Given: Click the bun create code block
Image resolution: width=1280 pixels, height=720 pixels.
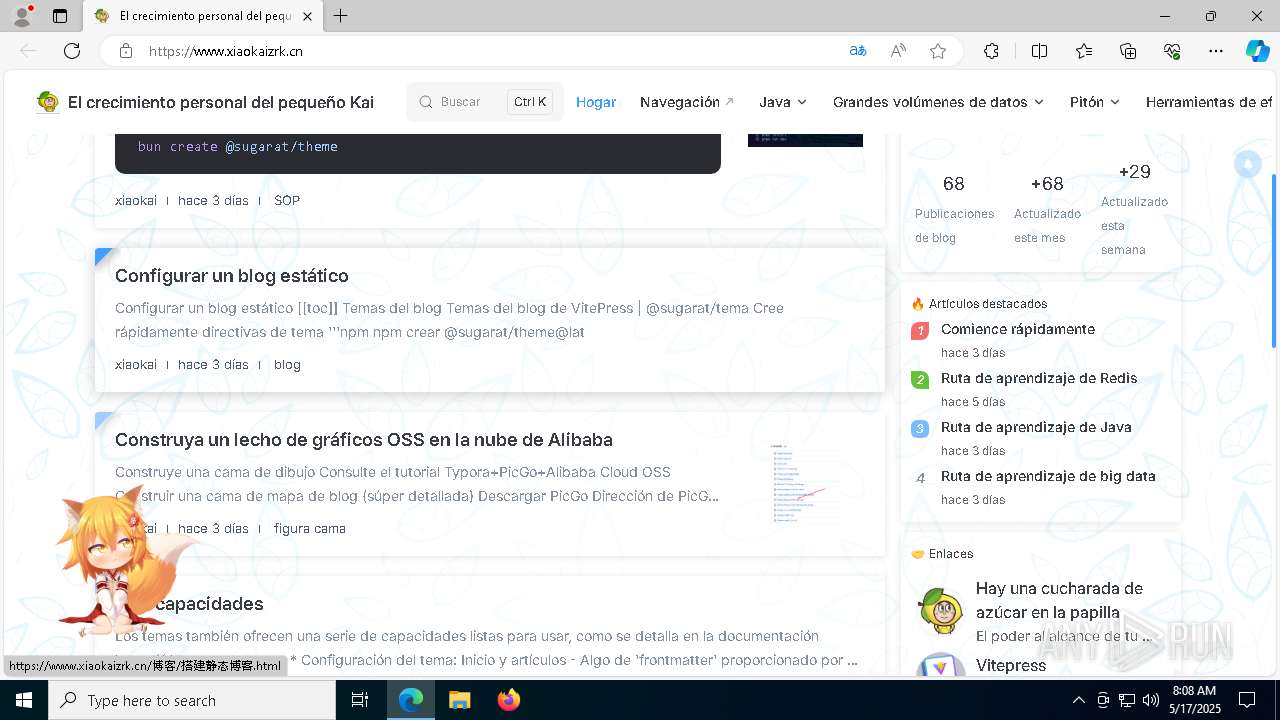Looking at the screenshot, I should pos(418,153).
